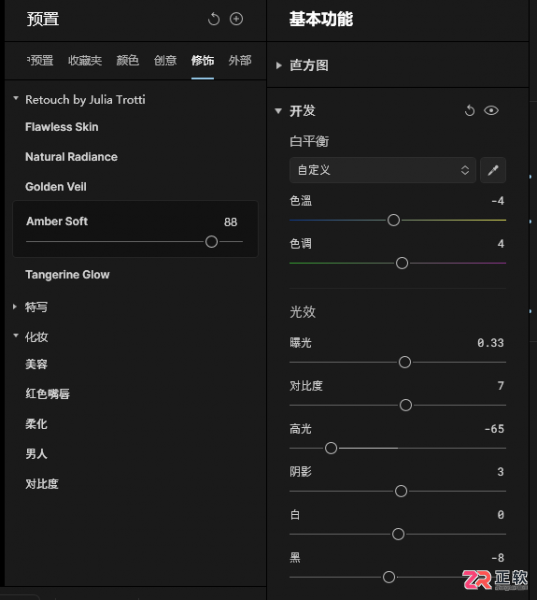
Task: Click the 色温 value -4
Action: (498, 201)
